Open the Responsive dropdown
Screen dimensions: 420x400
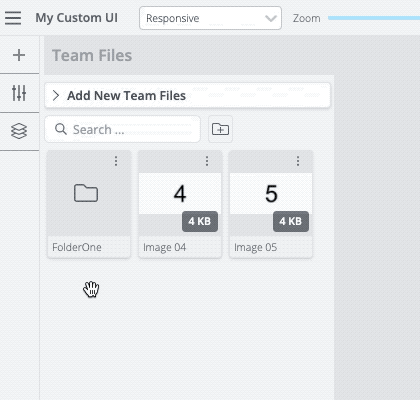tap(210, 18)
